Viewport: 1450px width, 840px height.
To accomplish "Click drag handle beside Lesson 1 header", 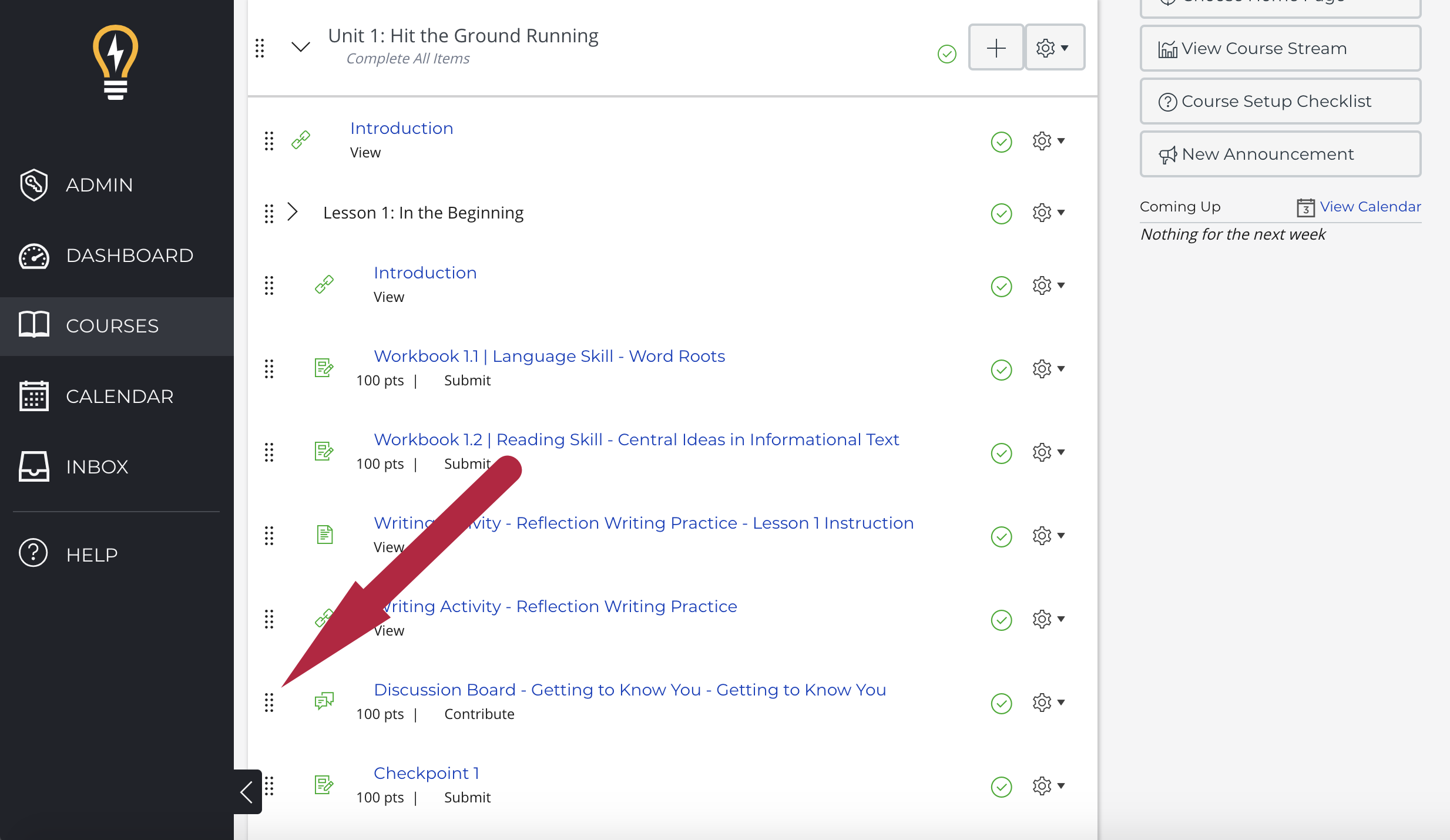I will (269, 214).
